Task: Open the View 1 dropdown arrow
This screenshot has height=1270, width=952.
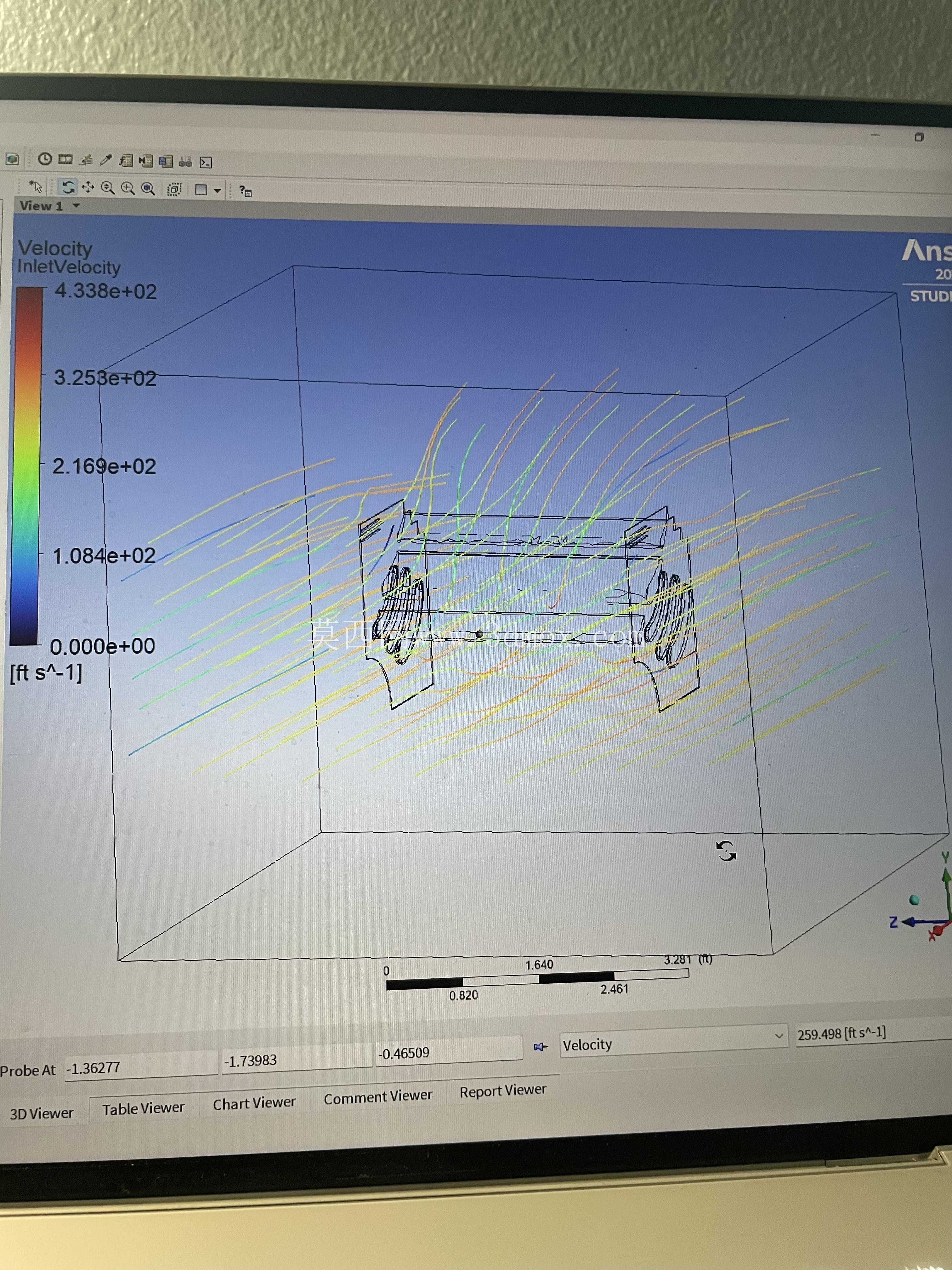Action: 76,206
